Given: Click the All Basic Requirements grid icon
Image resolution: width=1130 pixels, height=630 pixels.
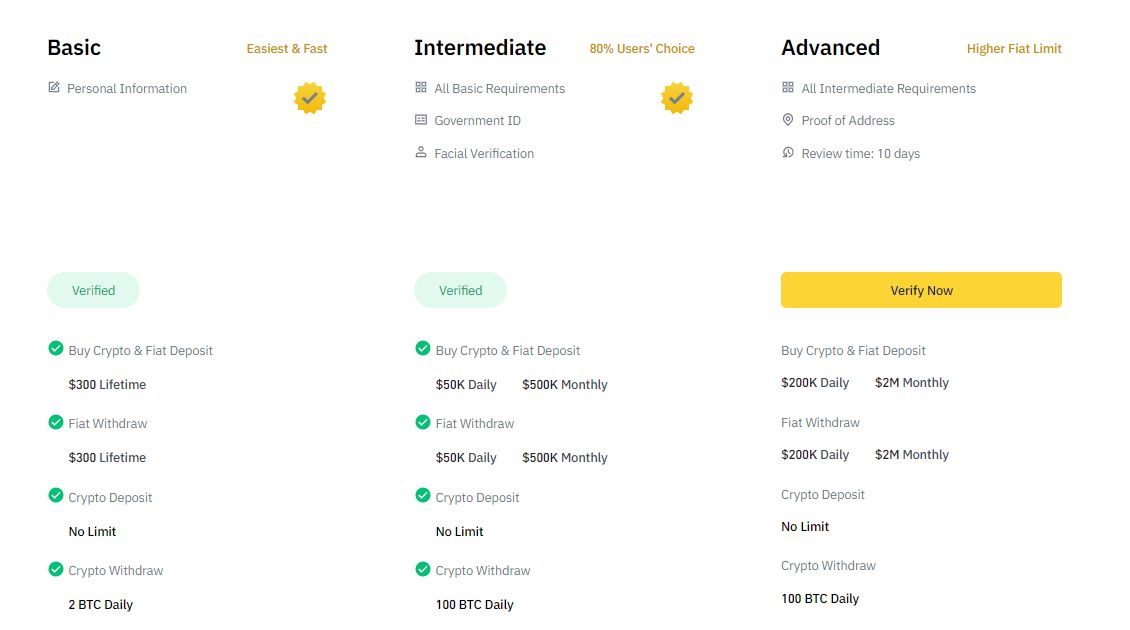Looking at the screenshot, I should 421,88.
